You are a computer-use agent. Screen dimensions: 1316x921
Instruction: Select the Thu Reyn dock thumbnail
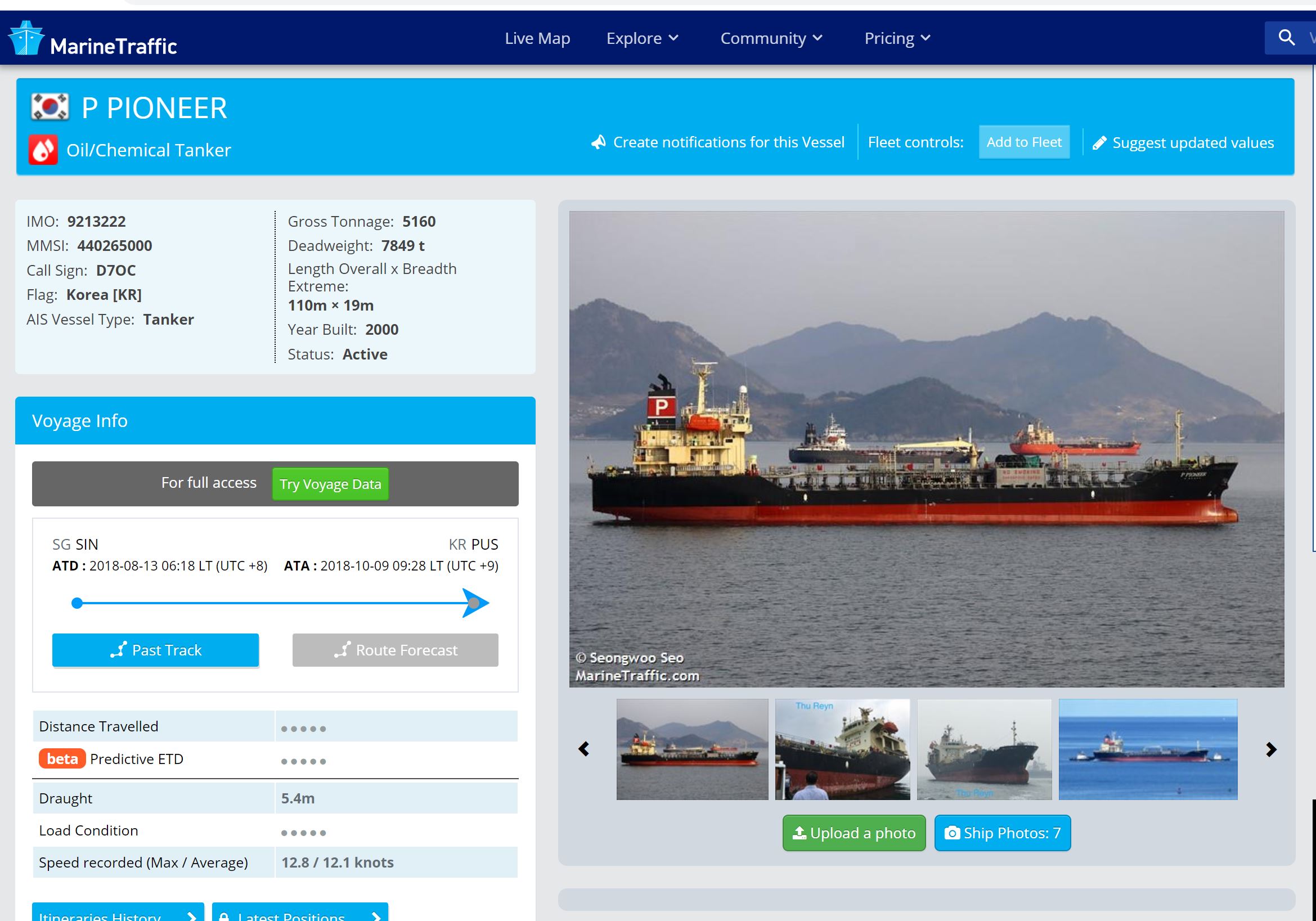click(x=842, y=749)
